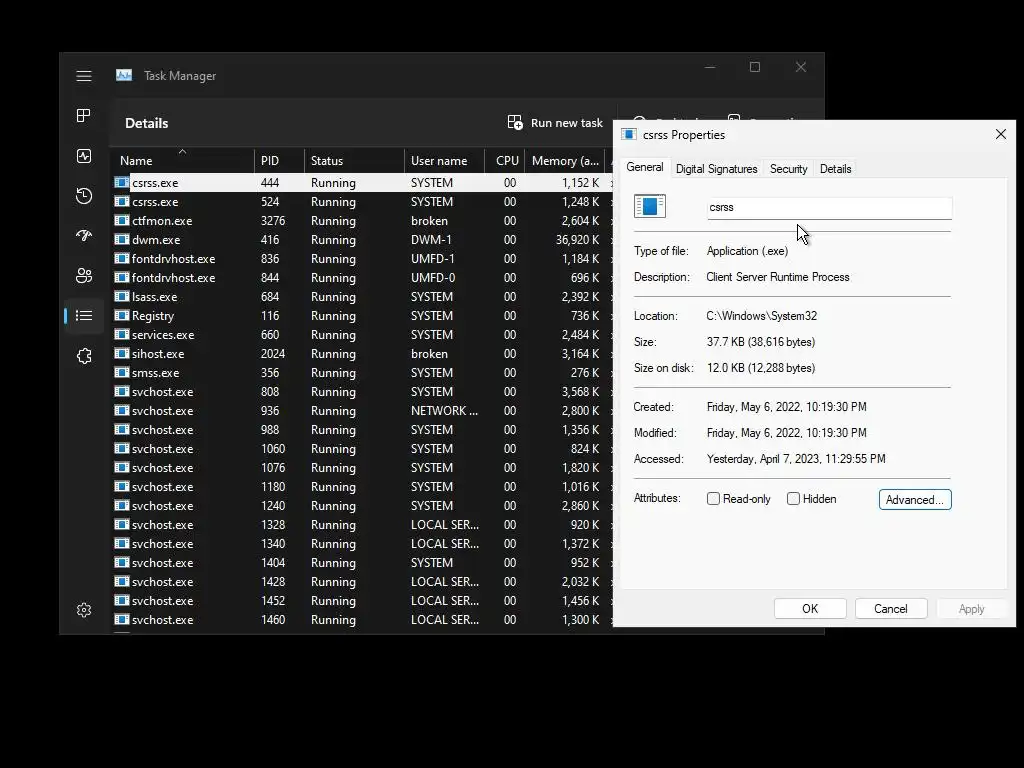The width and height of the screenshot is (1024, 768).
Task: Select csrss.exe row with PID 524
Action: (362, 202)
